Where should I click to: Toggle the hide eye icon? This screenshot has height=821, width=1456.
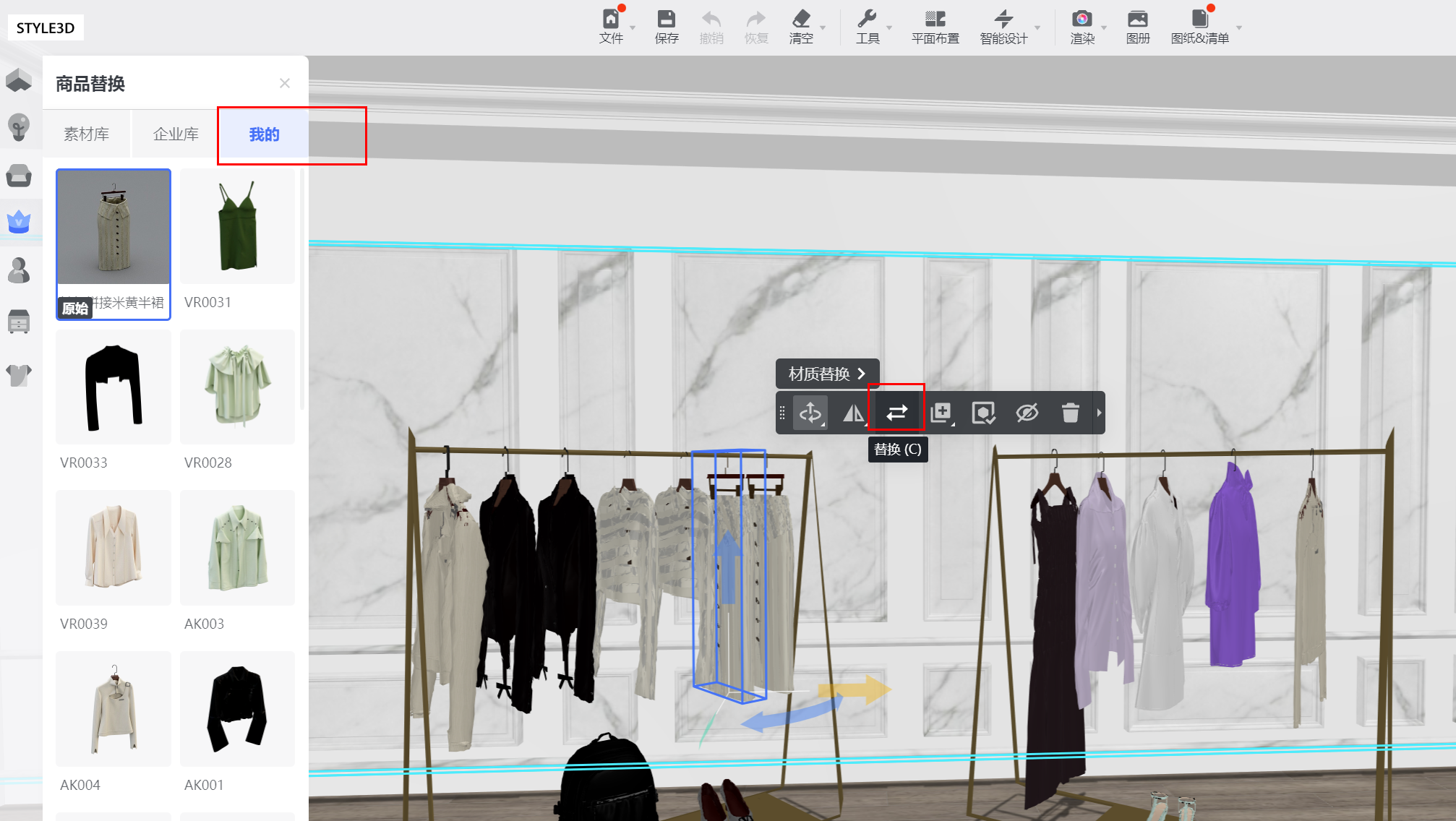(1027, 413)
